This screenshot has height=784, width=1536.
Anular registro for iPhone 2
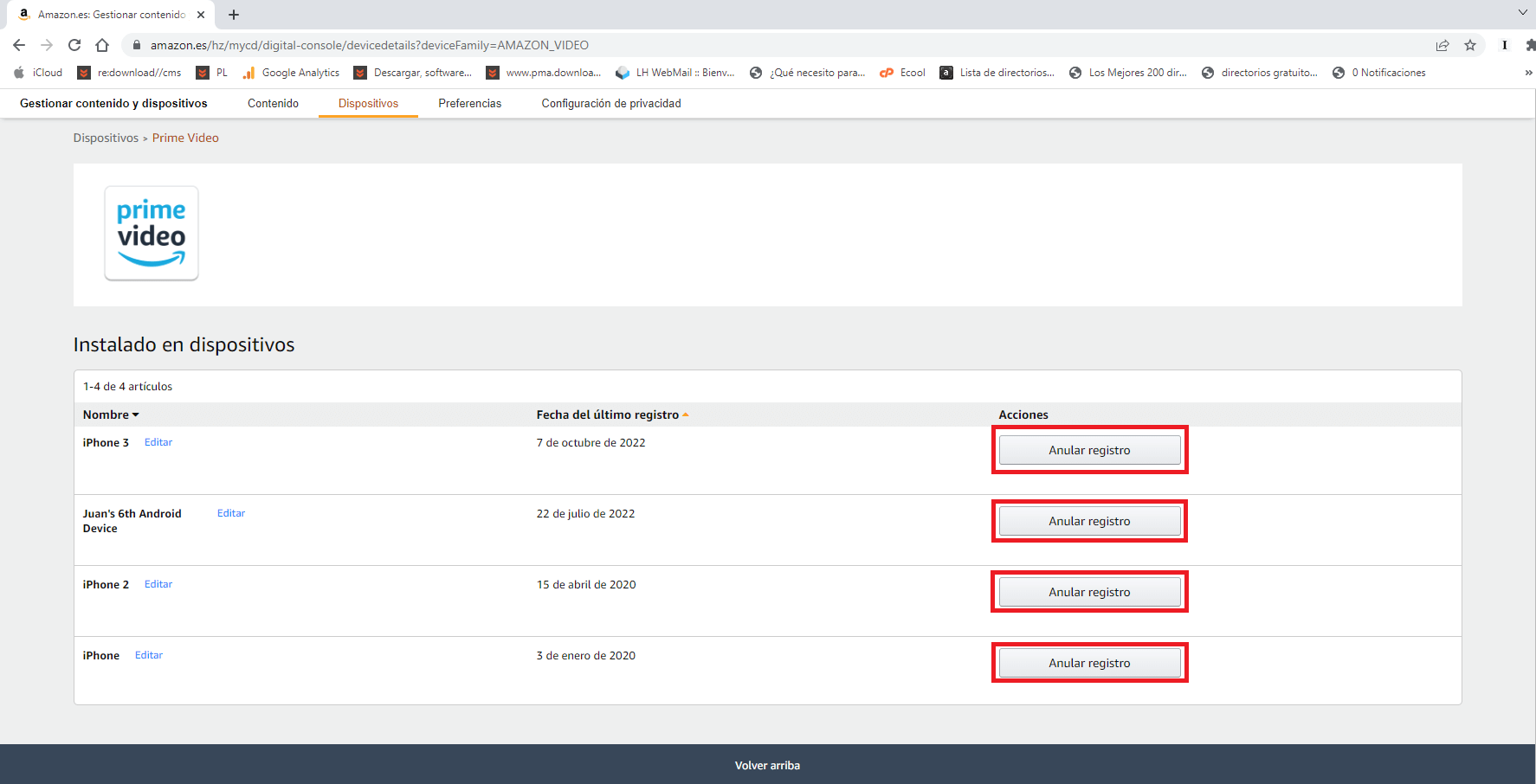click(1089, 592)
